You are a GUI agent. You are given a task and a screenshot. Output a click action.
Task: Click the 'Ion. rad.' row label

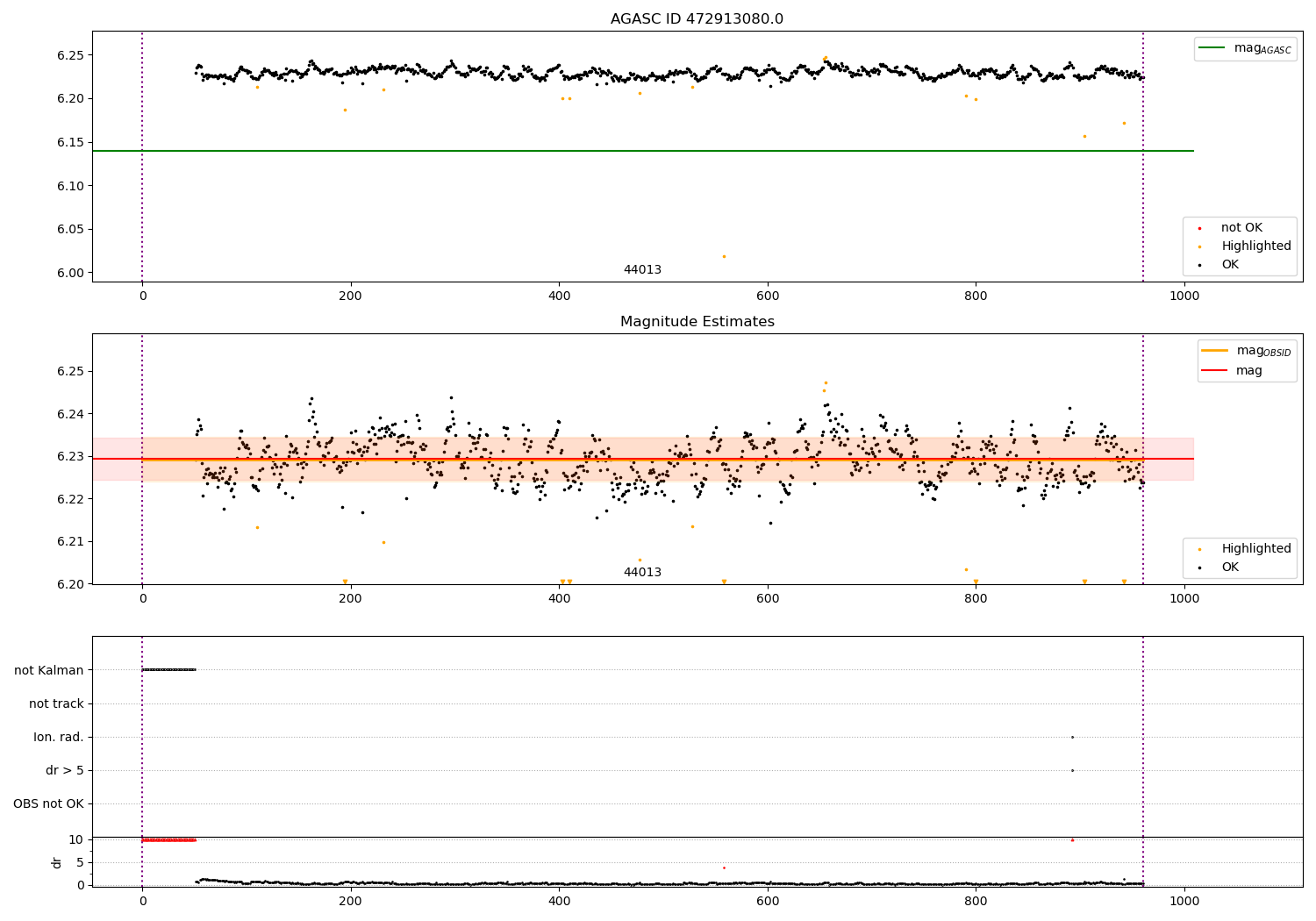(x=59, y=738)
